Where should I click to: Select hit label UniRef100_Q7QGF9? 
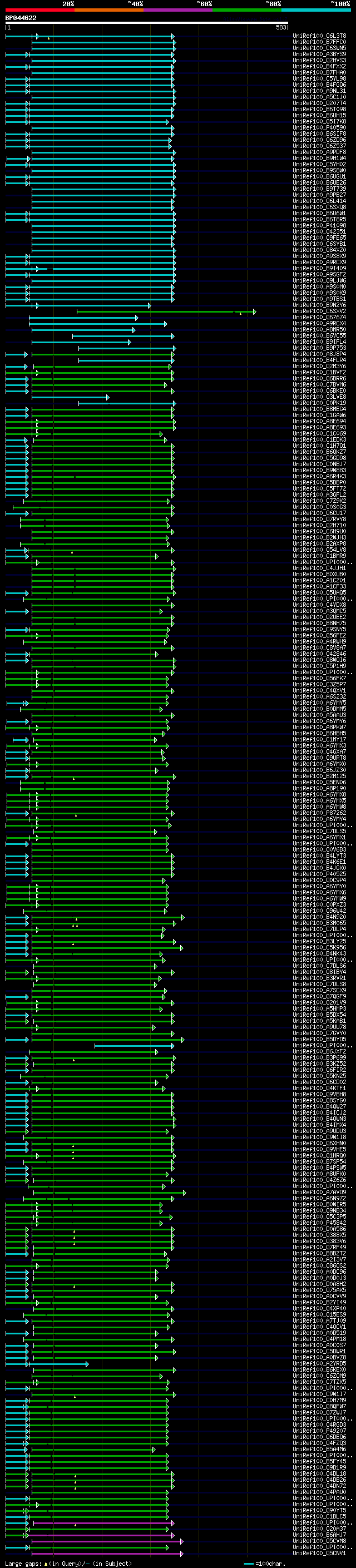319,996
